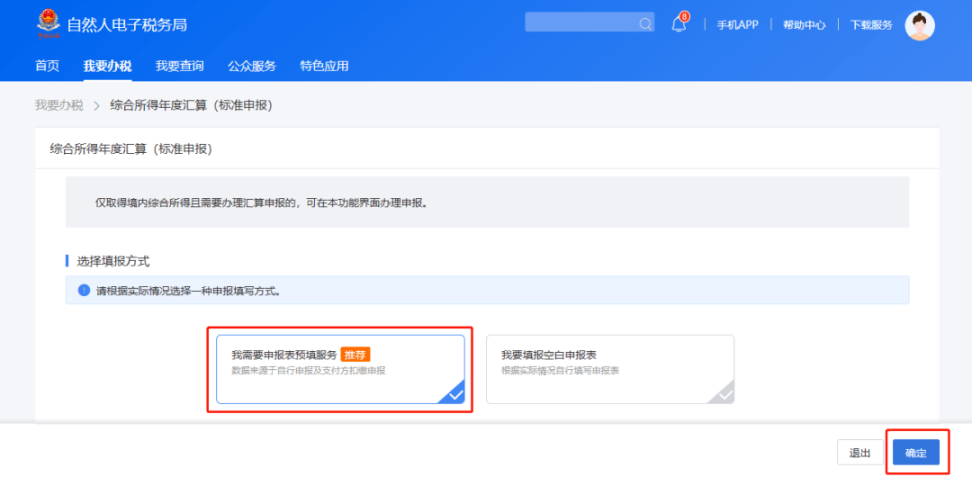Click the blue info icon in notice bar
This screenshot has width=972, height=477.
(x=84, y=291)
